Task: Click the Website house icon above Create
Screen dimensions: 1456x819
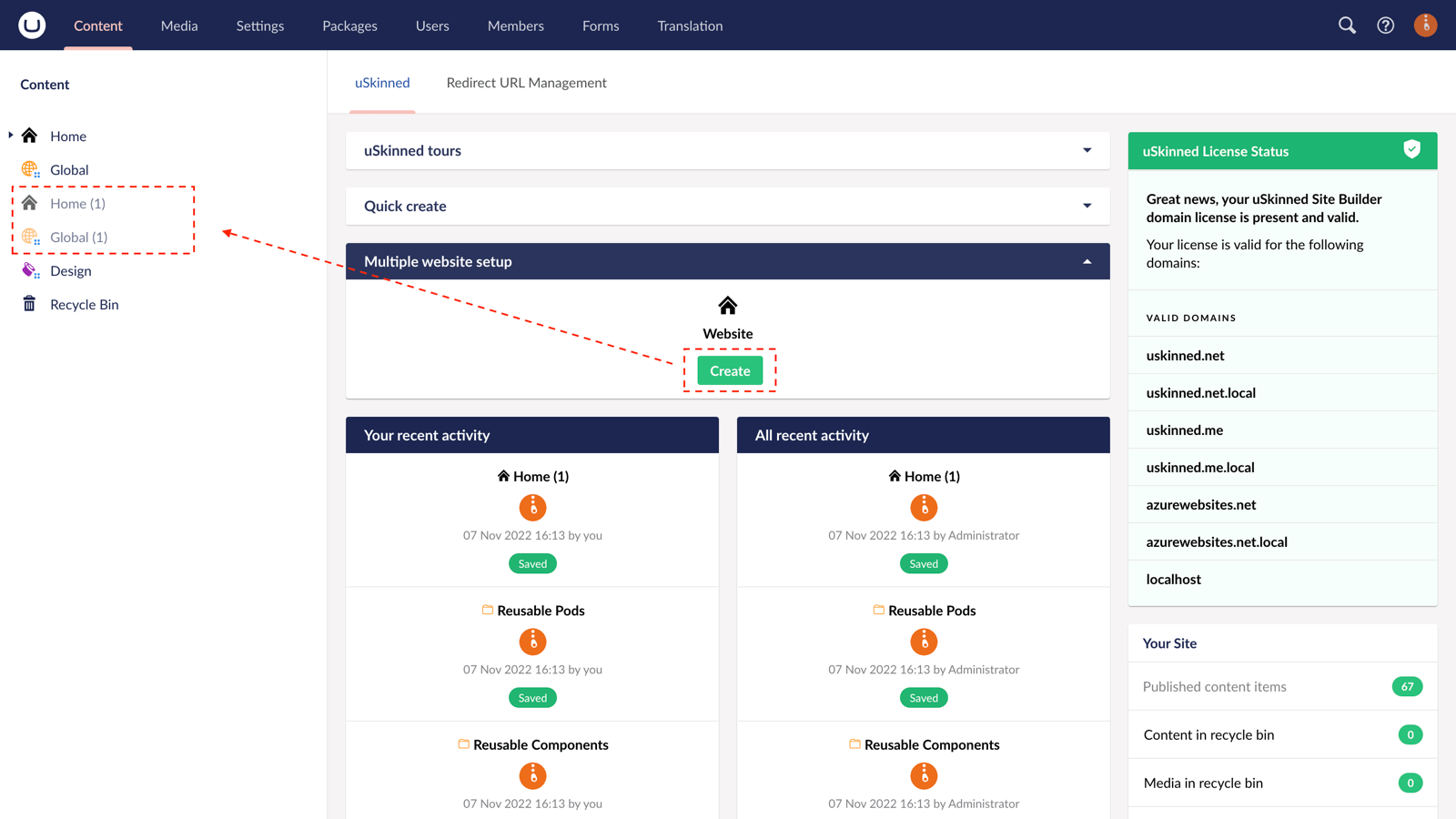Action: [x=727, y=306]
